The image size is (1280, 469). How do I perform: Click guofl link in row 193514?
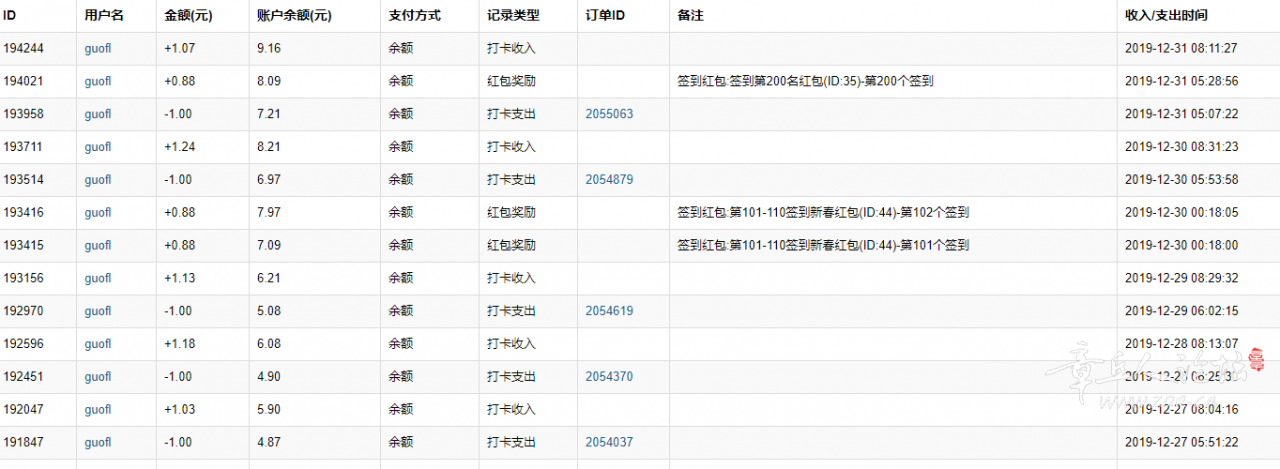click(98, 180)
